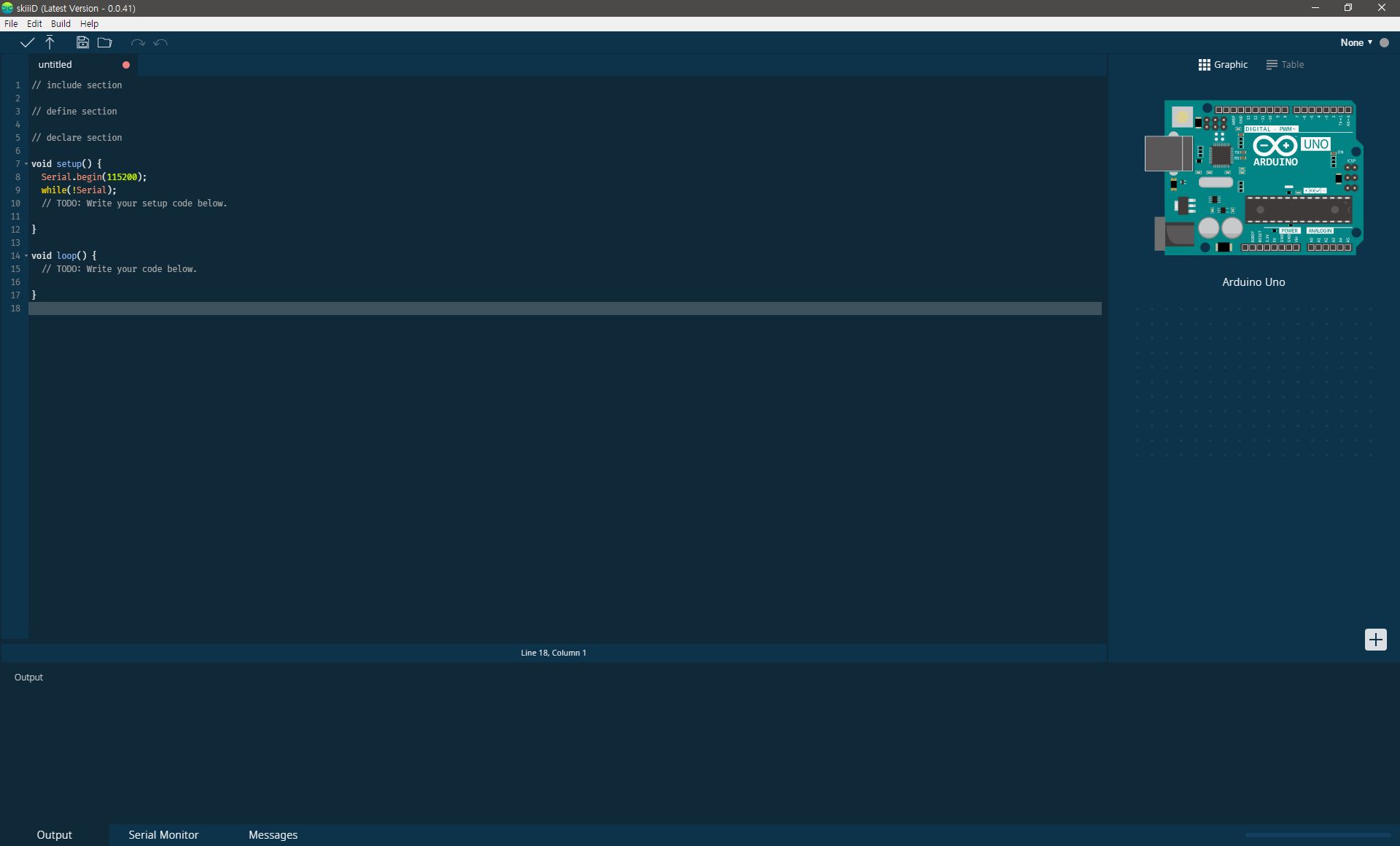1400x846 pixels.
Task: Click the undo arrow icon
Action: point(161,43)
